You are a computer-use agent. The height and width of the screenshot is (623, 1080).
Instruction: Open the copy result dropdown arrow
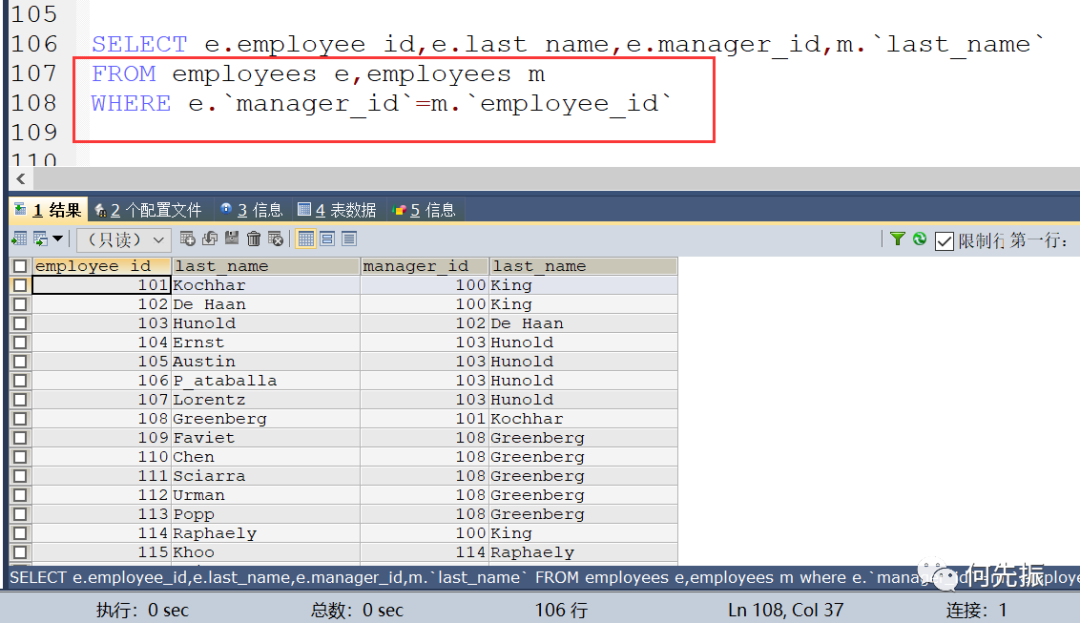point(58,239)
